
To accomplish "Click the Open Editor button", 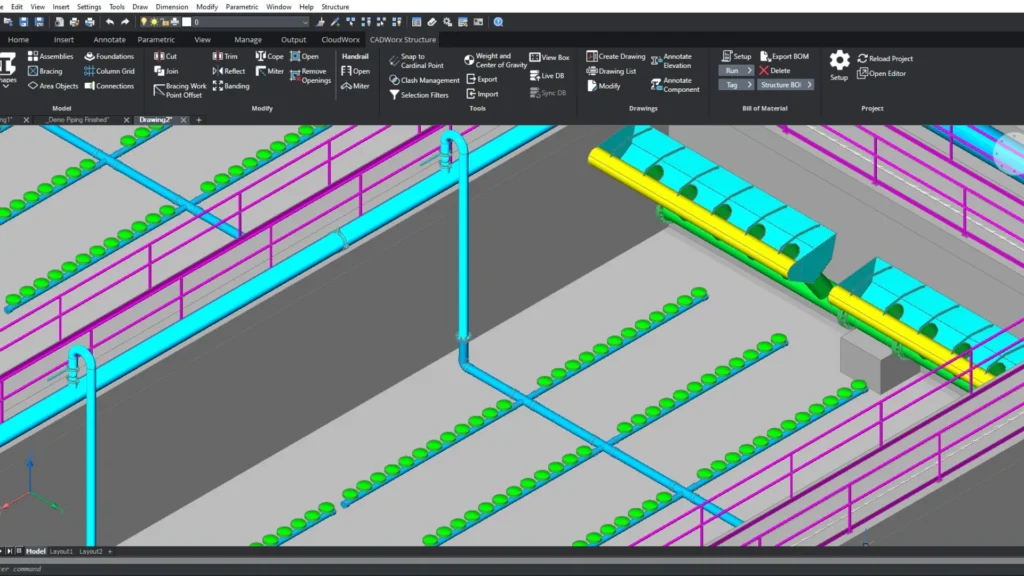I will coord(880,73).
